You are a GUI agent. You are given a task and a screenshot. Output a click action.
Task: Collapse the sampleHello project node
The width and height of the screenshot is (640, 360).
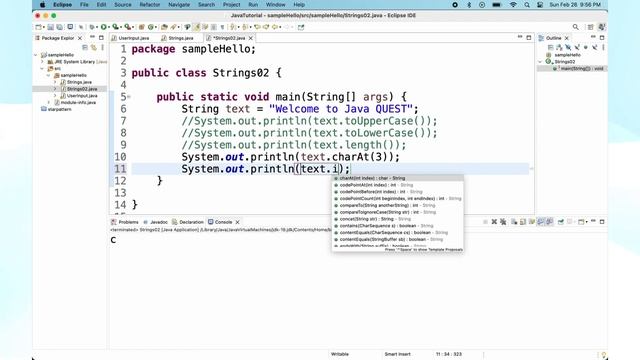click(36, 55)
